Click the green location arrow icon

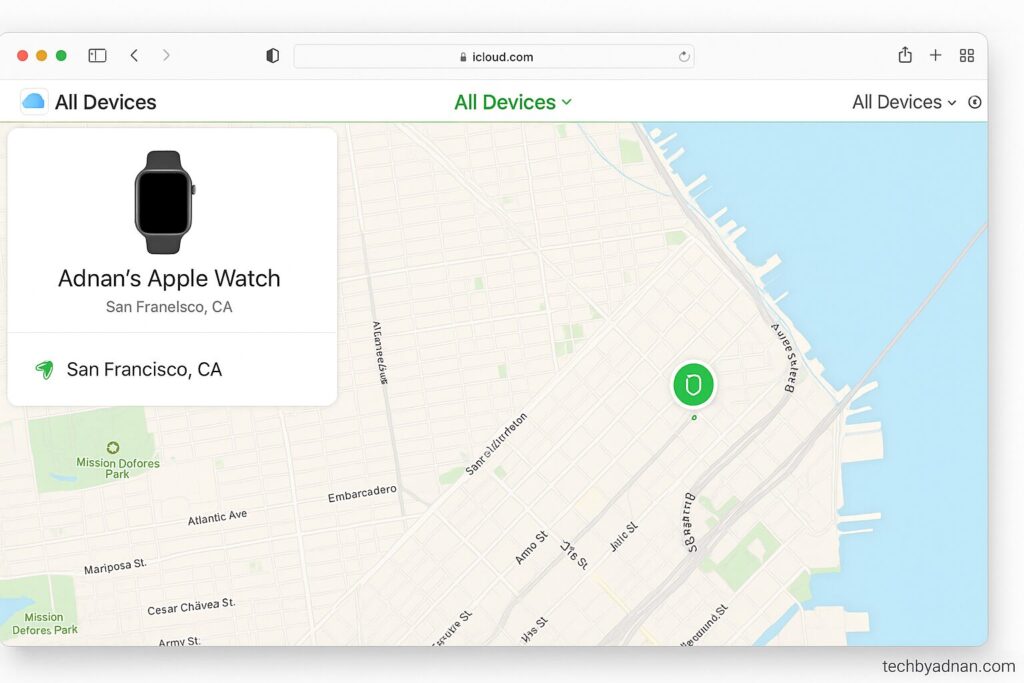(x=44, y=370)
